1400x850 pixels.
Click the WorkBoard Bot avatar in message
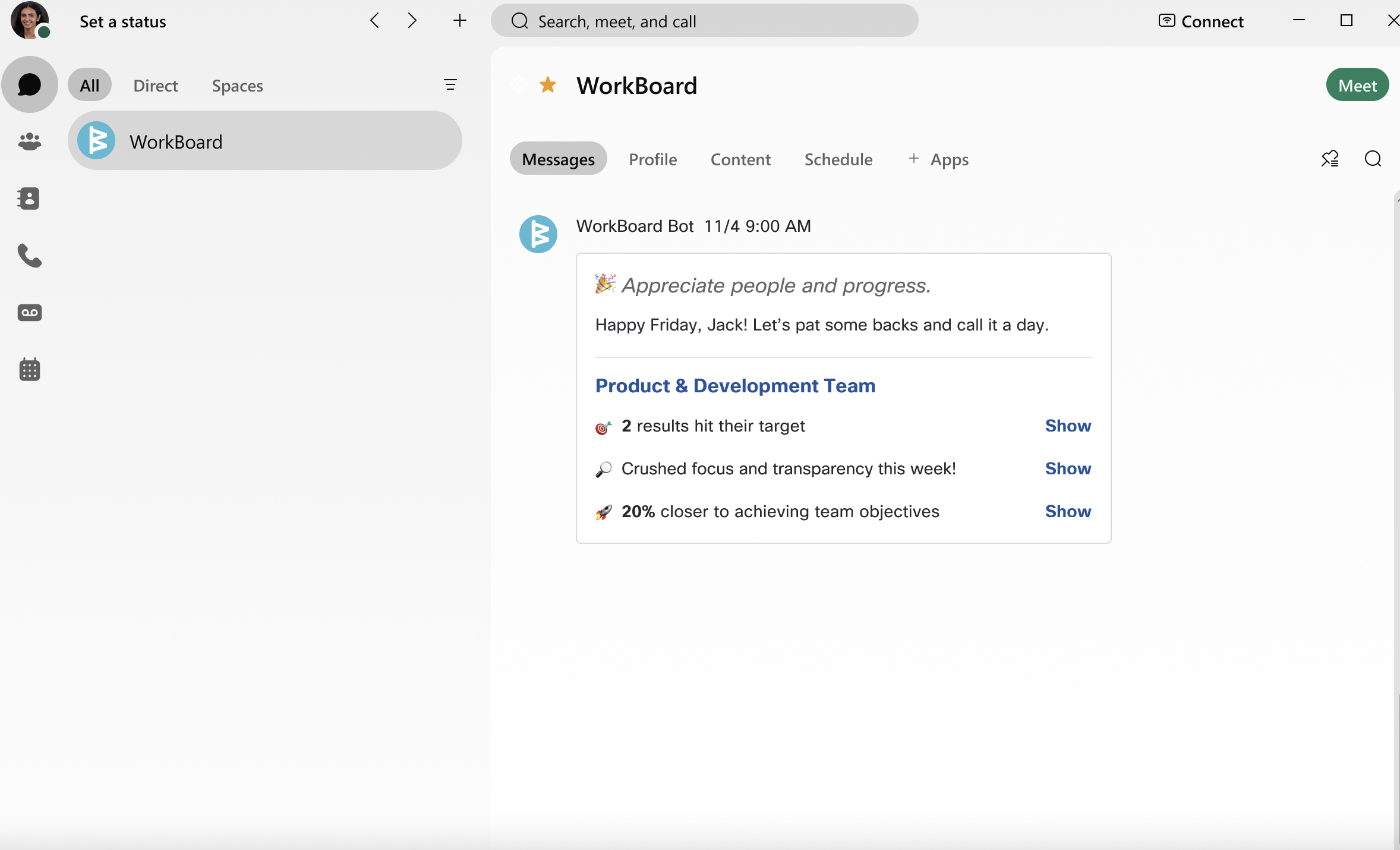[x=538, y=234]
